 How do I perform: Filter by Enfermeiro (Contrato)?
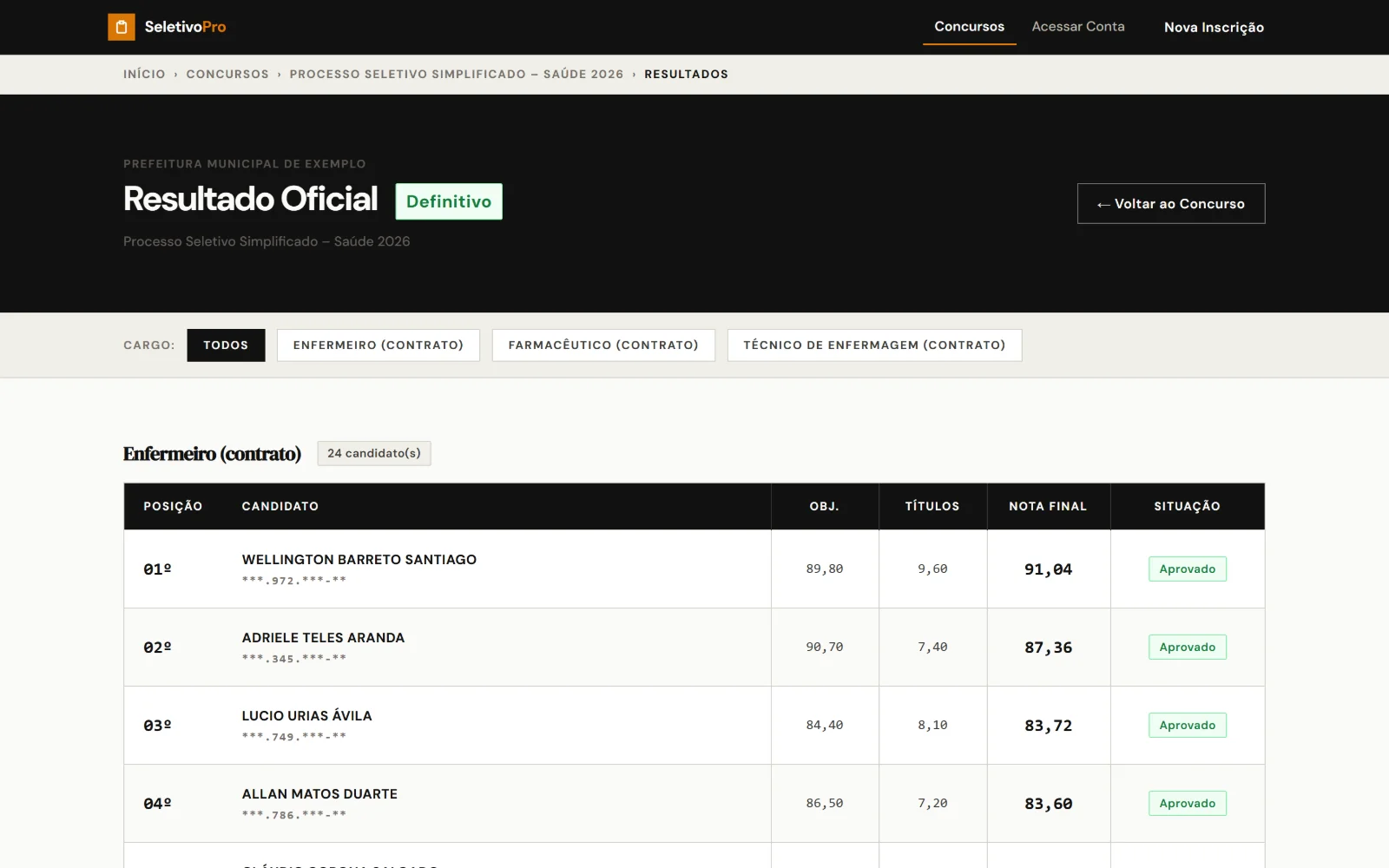[x=379, y=345]
